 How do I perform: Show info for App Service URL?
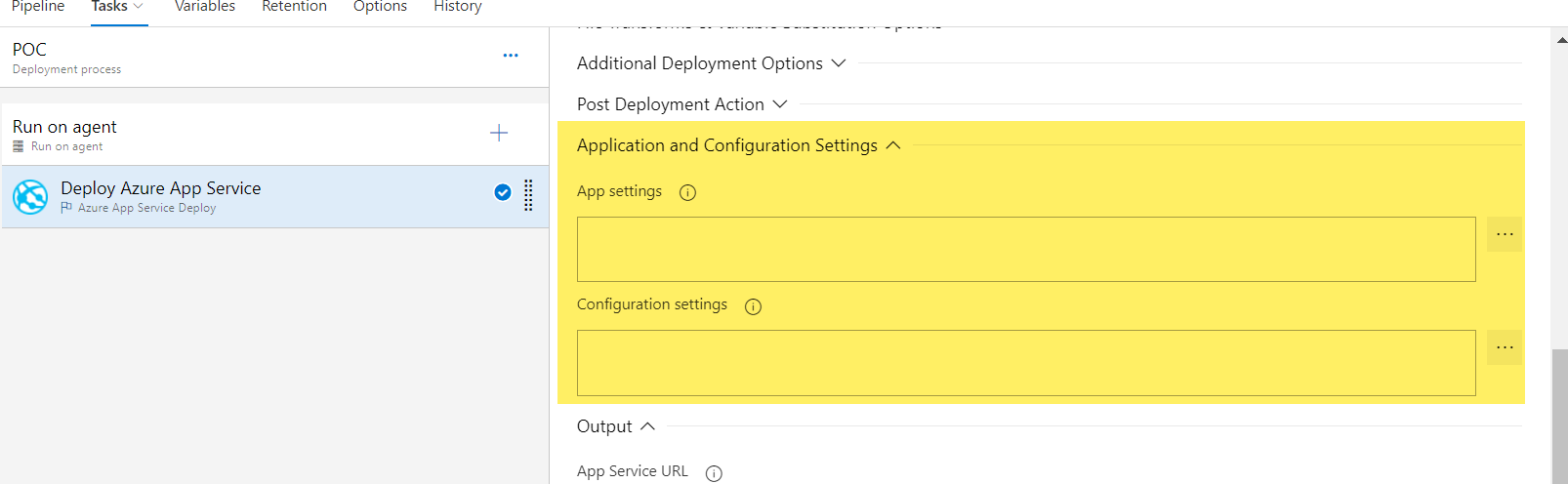pos(714,473)
